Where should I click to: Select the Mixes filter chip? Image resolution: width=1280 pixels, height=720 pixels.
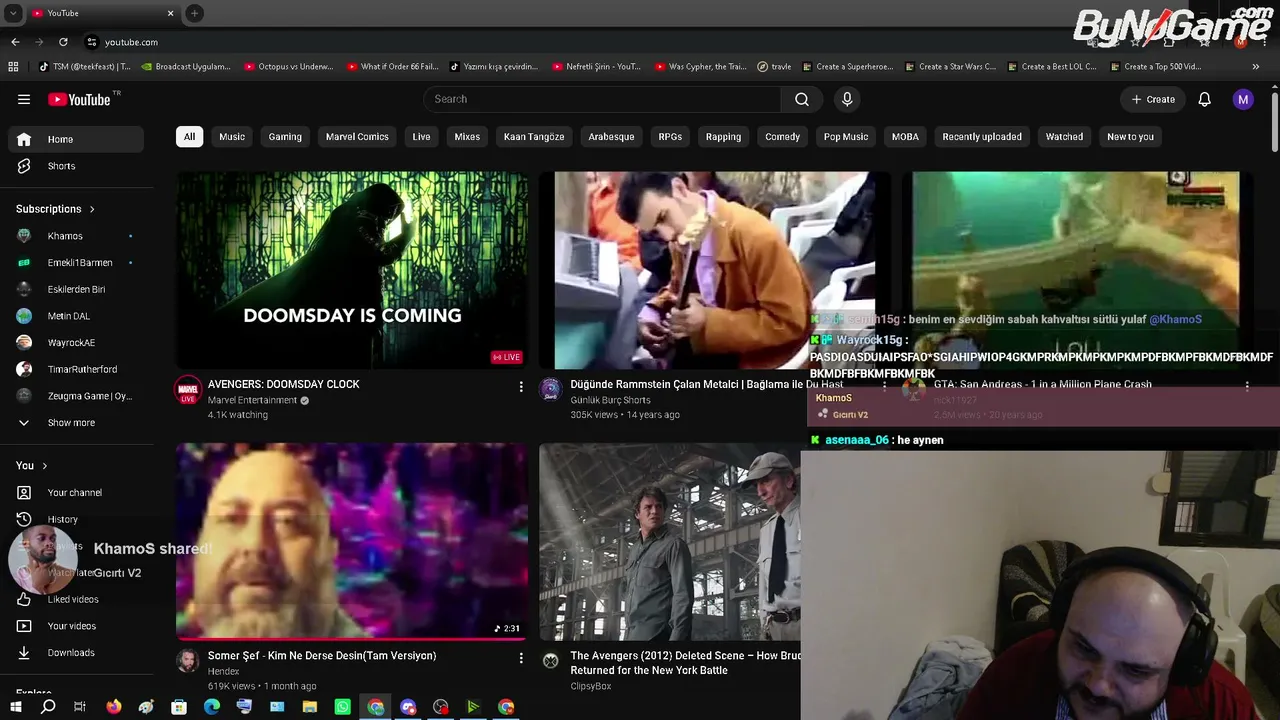pos(467,137)
